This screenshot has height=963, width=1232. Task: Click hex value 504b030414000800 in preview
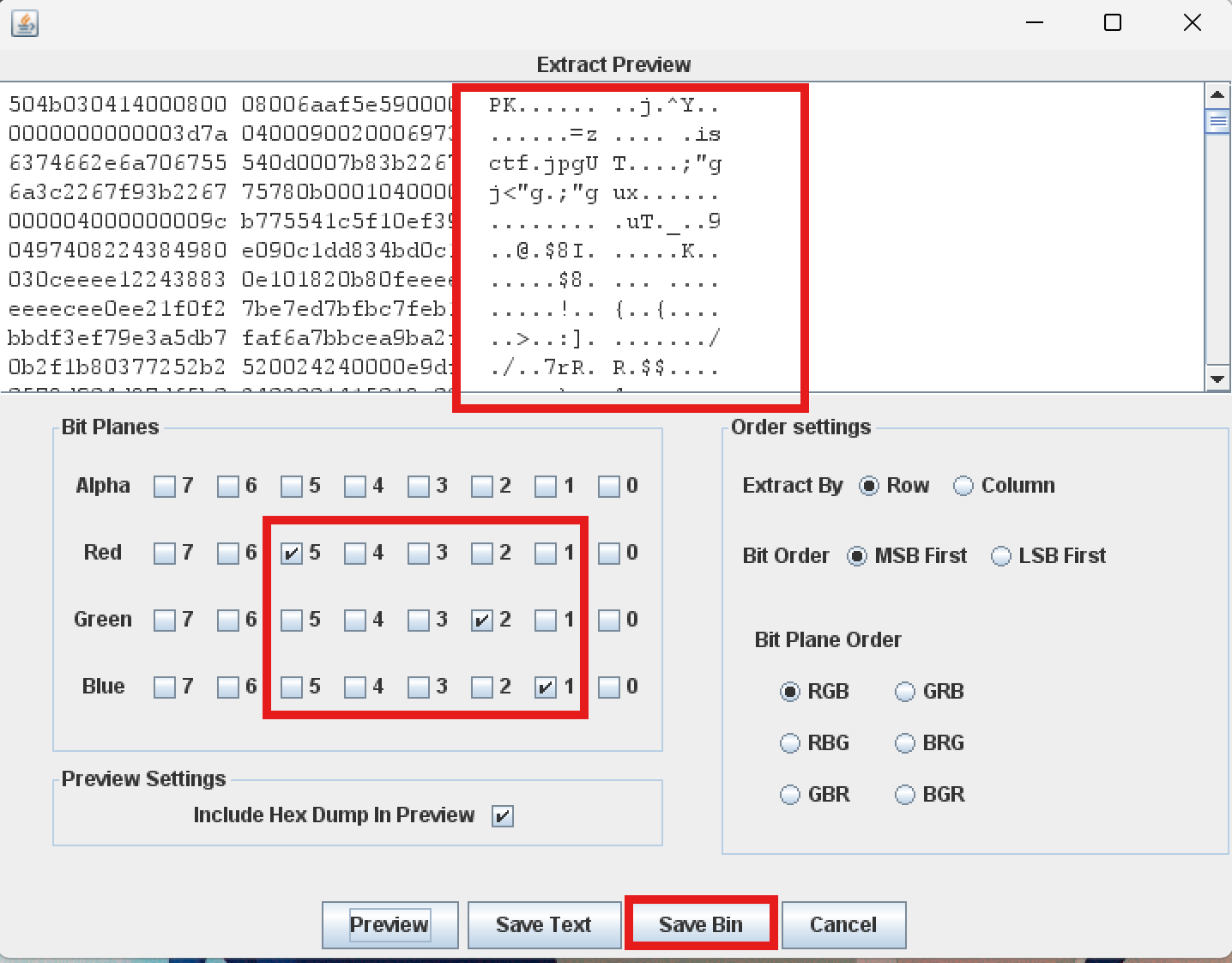tap(118, 105)
